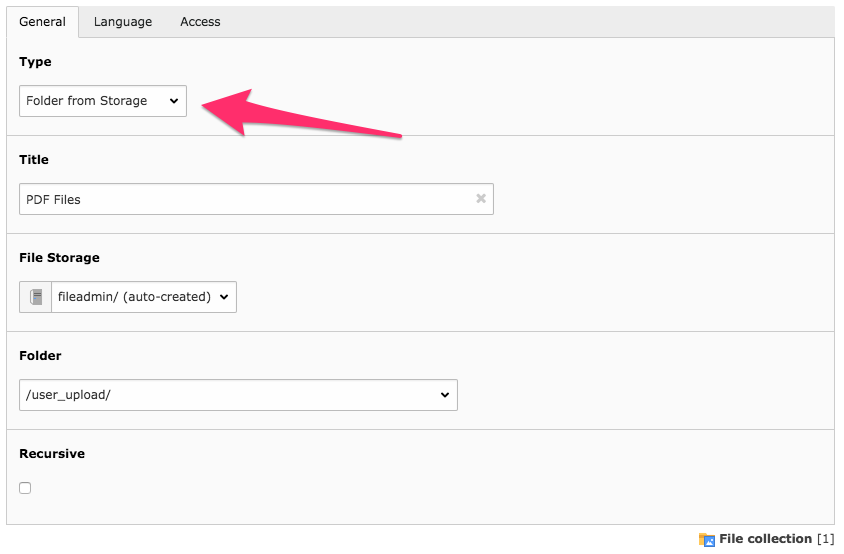Click the File collection label text
This screenshot has width=844, height=554.
point(765,539)
